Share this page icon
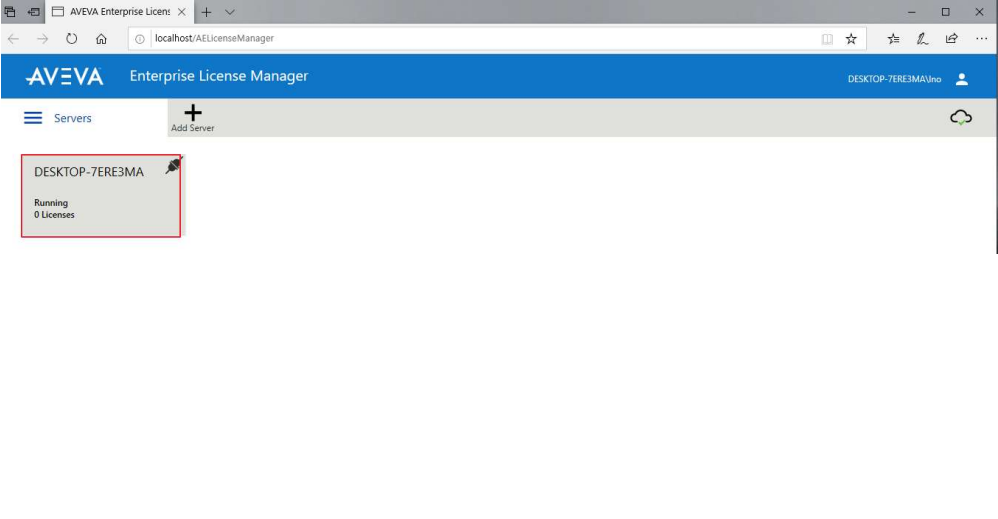The width and height of the screenshot is (998, 519). point(952,39)
